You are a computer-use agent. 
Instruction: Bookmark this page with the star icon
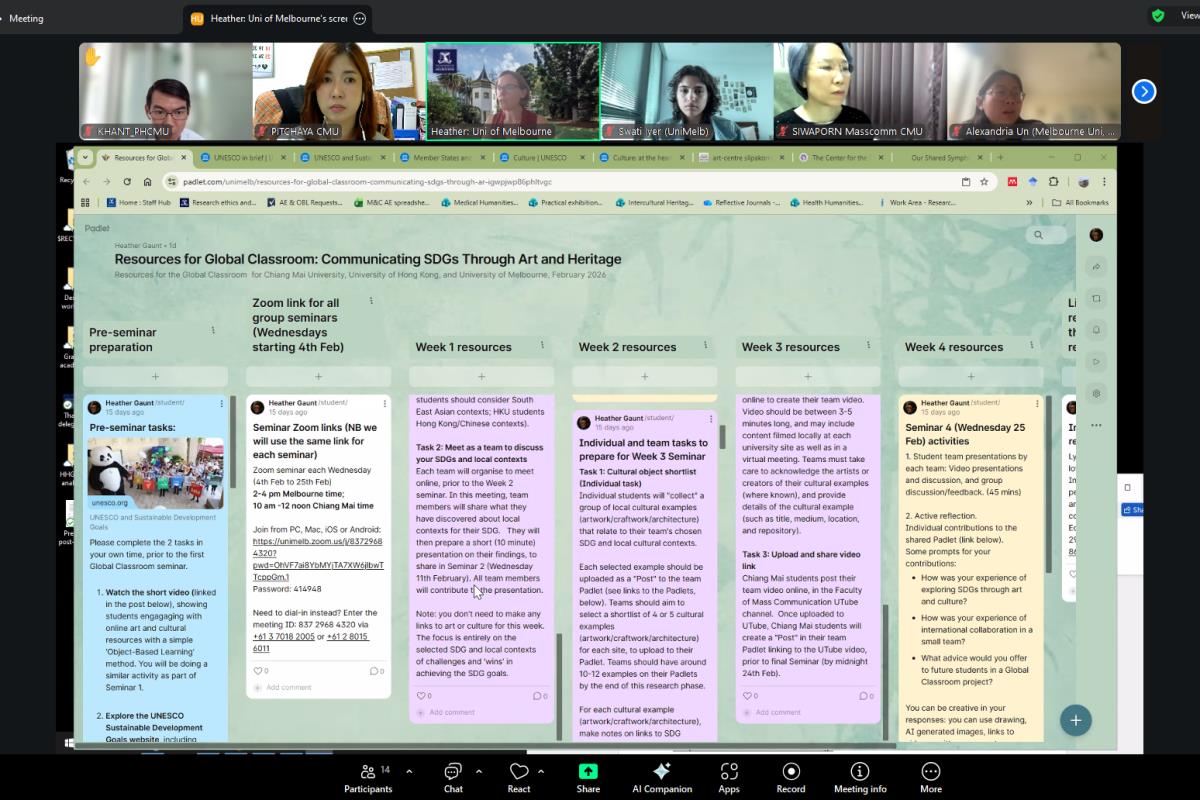[x=984, y=182]
